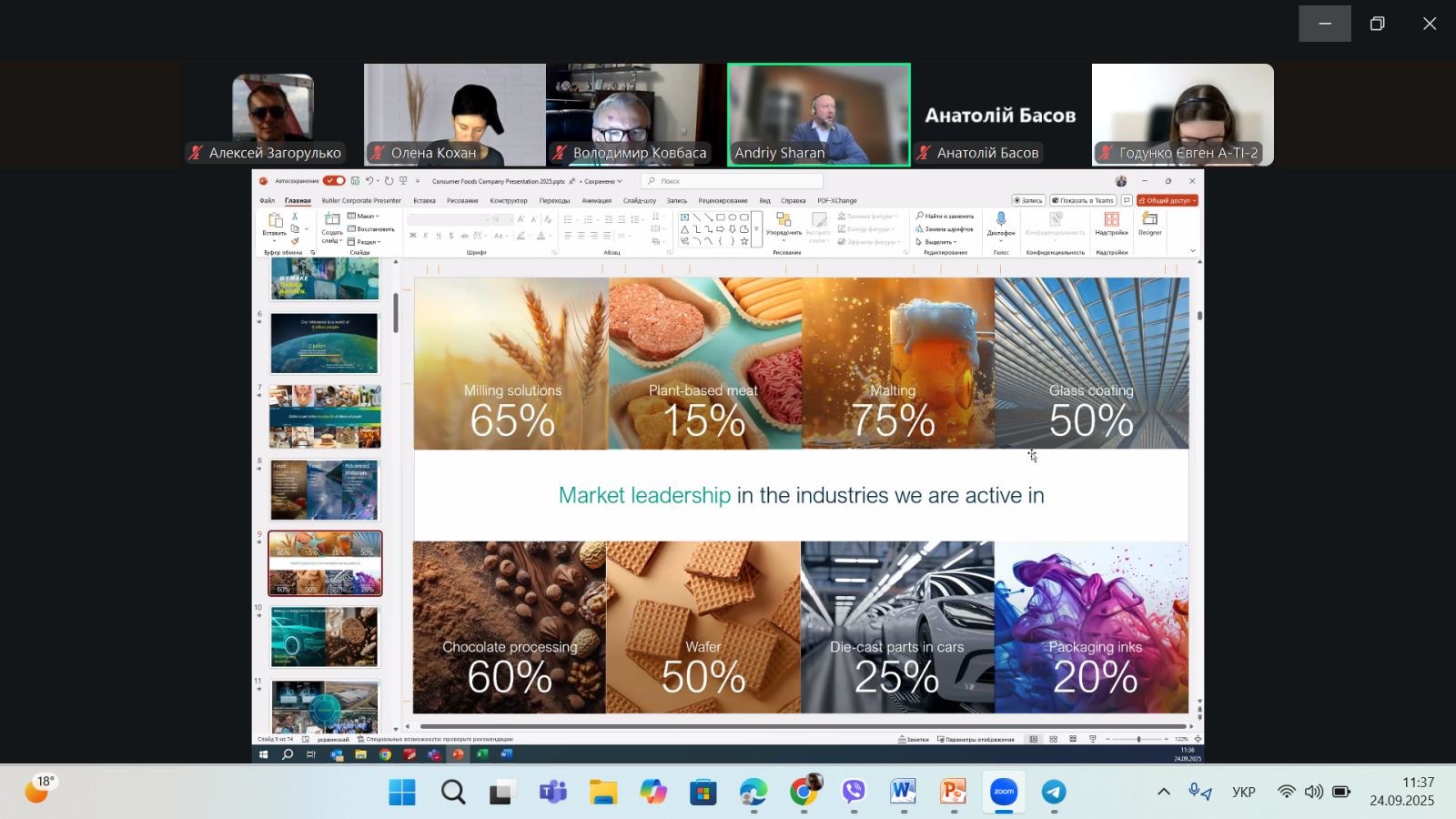Image resolution: width=1456 pixels, height=819 pixels.
Task: Click the Redo arrow in the title bar
Action: 389,181
